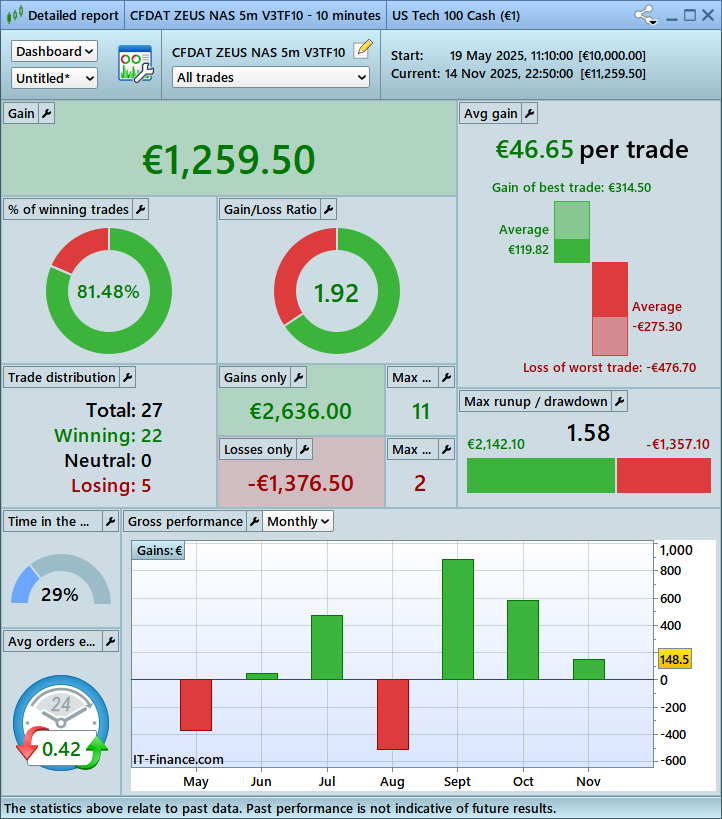Click the 81.48% winning trades donut

pos(109,291)
